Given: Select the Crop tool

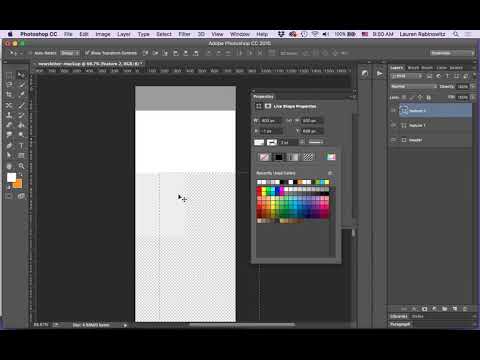Looking at the screenshot, I should coord(9,95).
